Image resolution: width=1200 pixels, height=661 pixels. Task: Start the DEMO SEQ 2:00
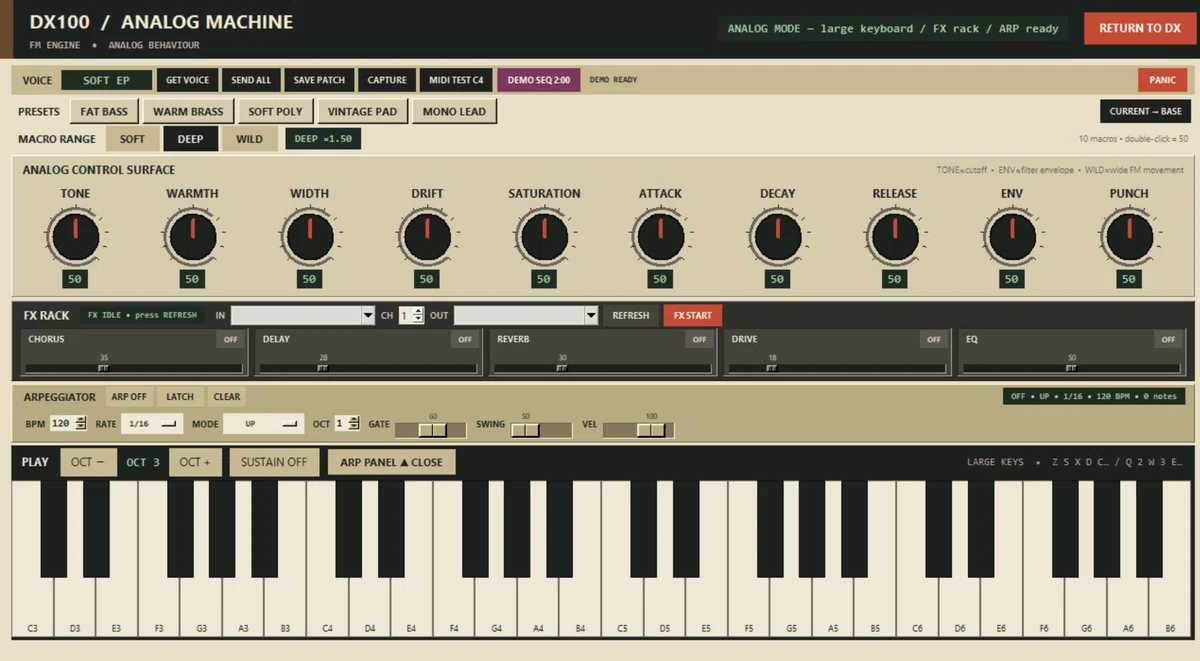pos(538,80)
